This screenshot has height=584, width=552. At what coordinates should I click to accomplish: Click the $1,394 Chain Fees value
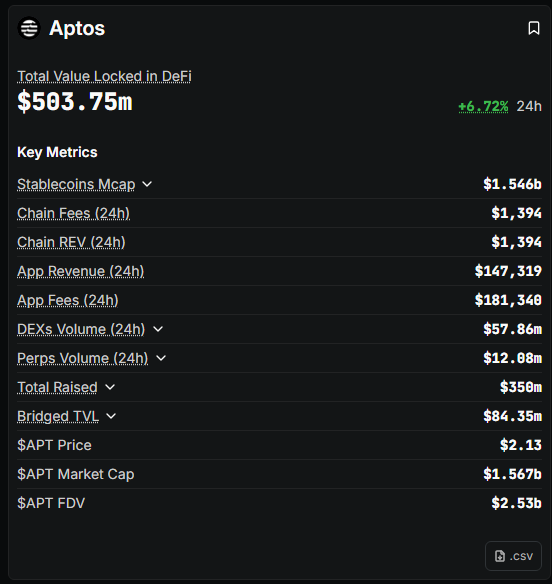click(516, 213)
